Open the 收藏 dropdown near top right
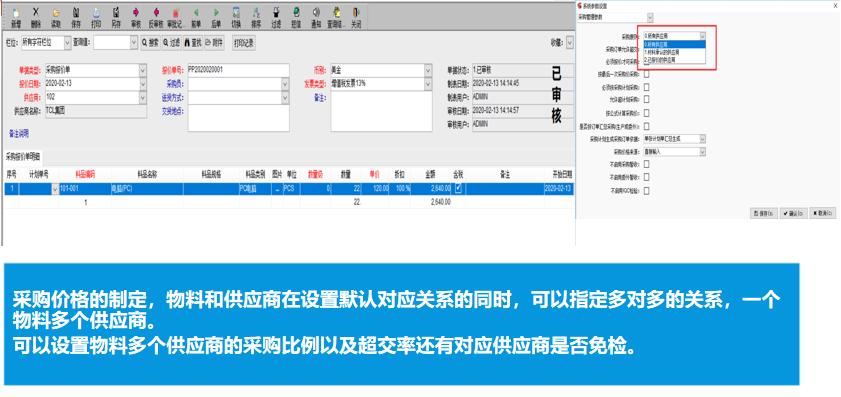This screenshot has width=841, height=397. (570, 43)
